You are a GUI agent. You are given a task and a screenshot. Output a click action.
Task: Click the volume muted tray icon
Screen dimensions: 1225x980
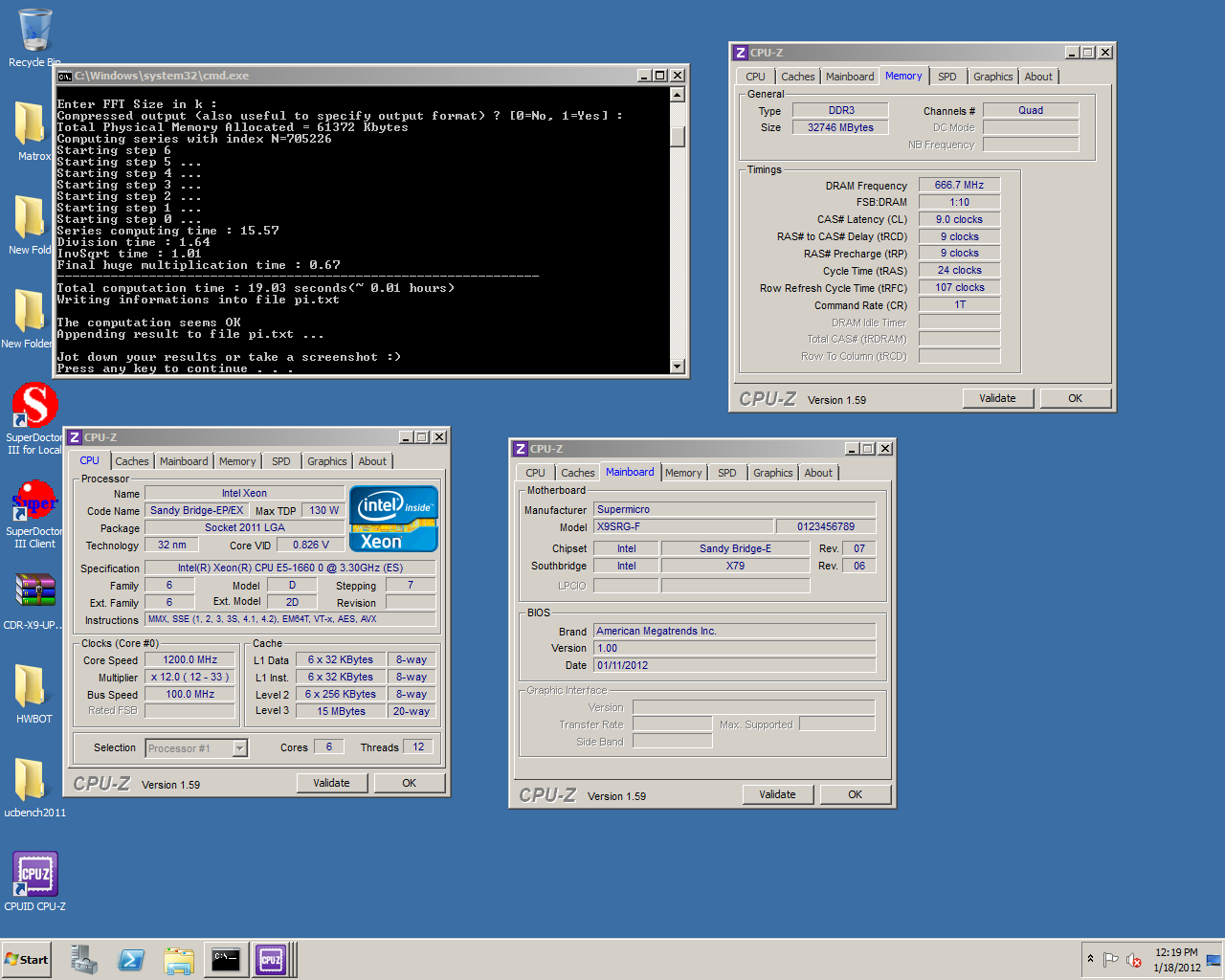[1134, 960]
